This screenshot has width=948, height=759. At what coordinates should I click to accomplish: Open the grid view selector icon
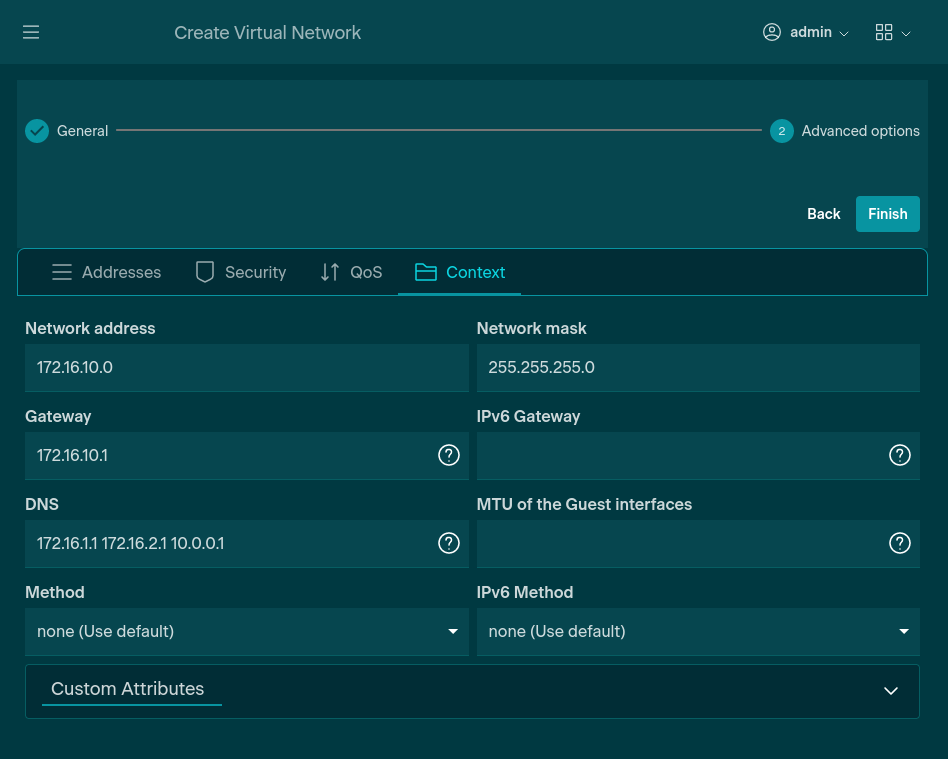coord(883,32)
